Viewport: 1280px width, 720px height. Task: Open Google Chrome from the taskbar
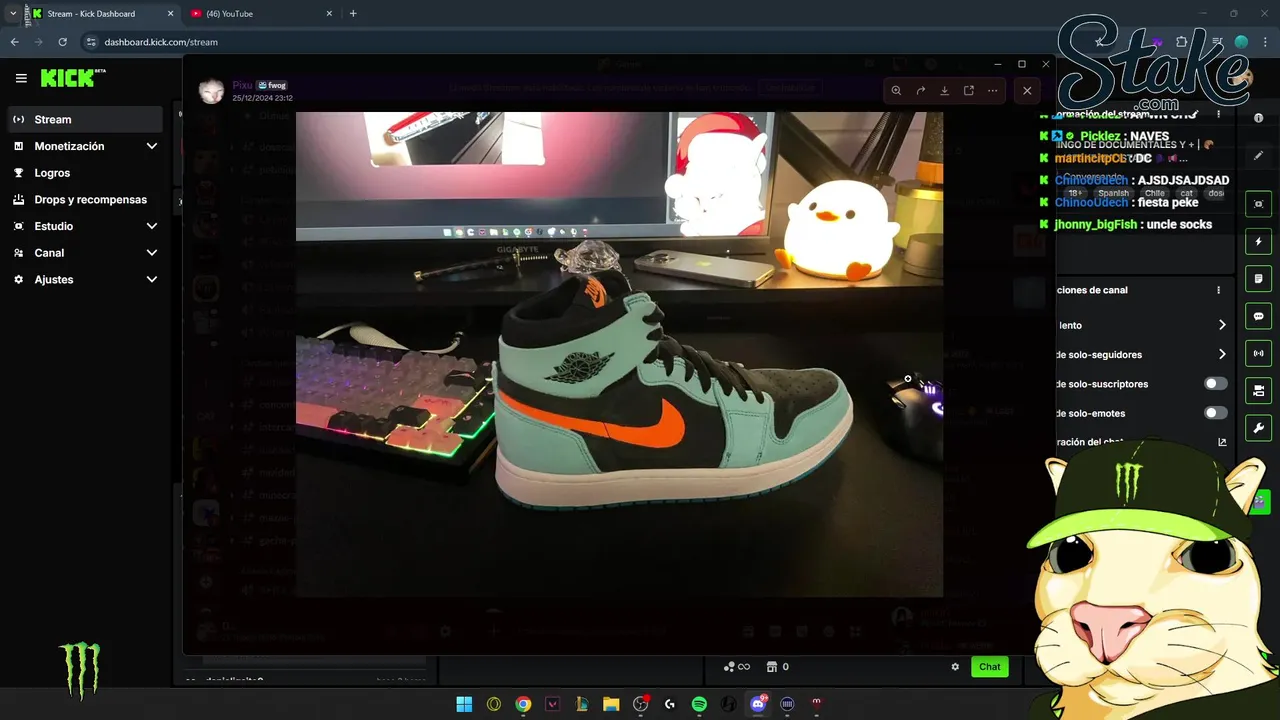[x=523, y=704]
